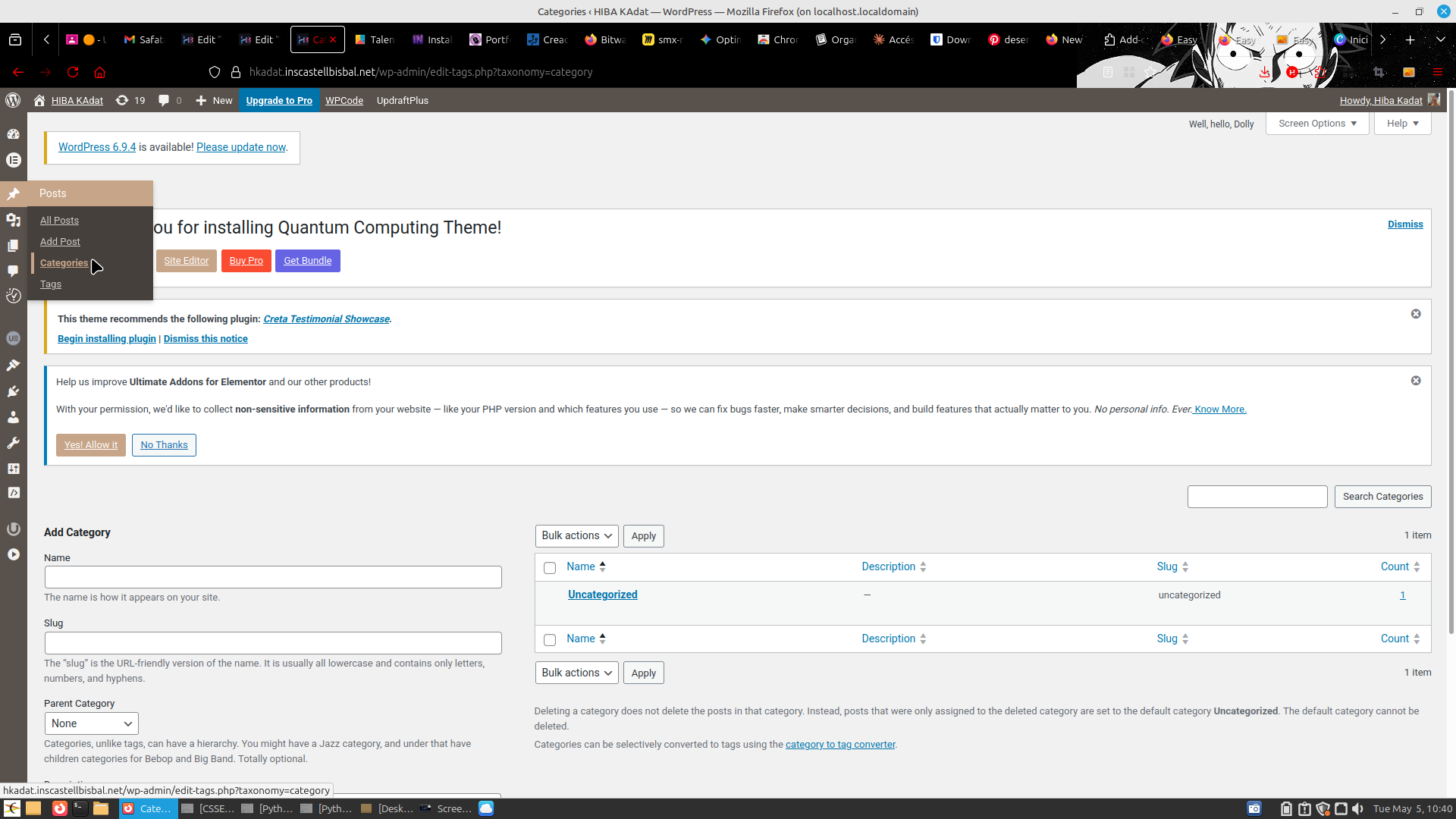Click the site padlock icon in address bar
1456x819 pixels.
[236, 72]
